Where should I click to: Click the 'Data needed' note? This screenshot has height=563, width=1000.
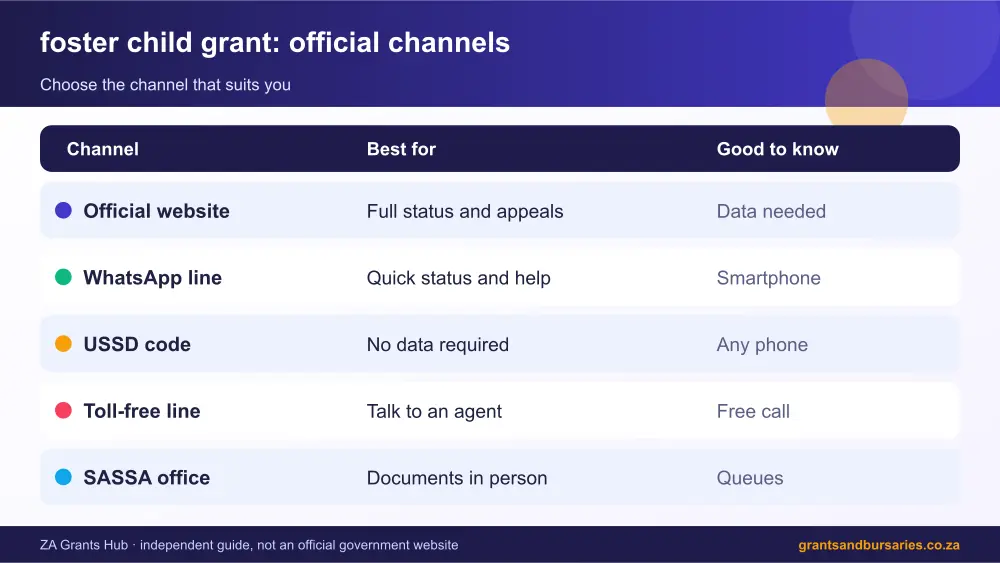pyautogui.click(x=771, y=211)
